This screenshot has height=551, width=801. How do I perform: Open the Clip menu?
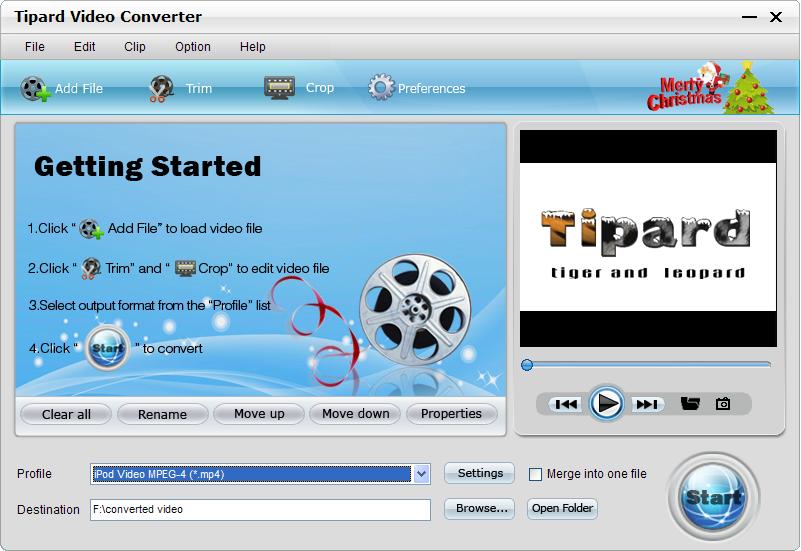click(x=135, y=47)
